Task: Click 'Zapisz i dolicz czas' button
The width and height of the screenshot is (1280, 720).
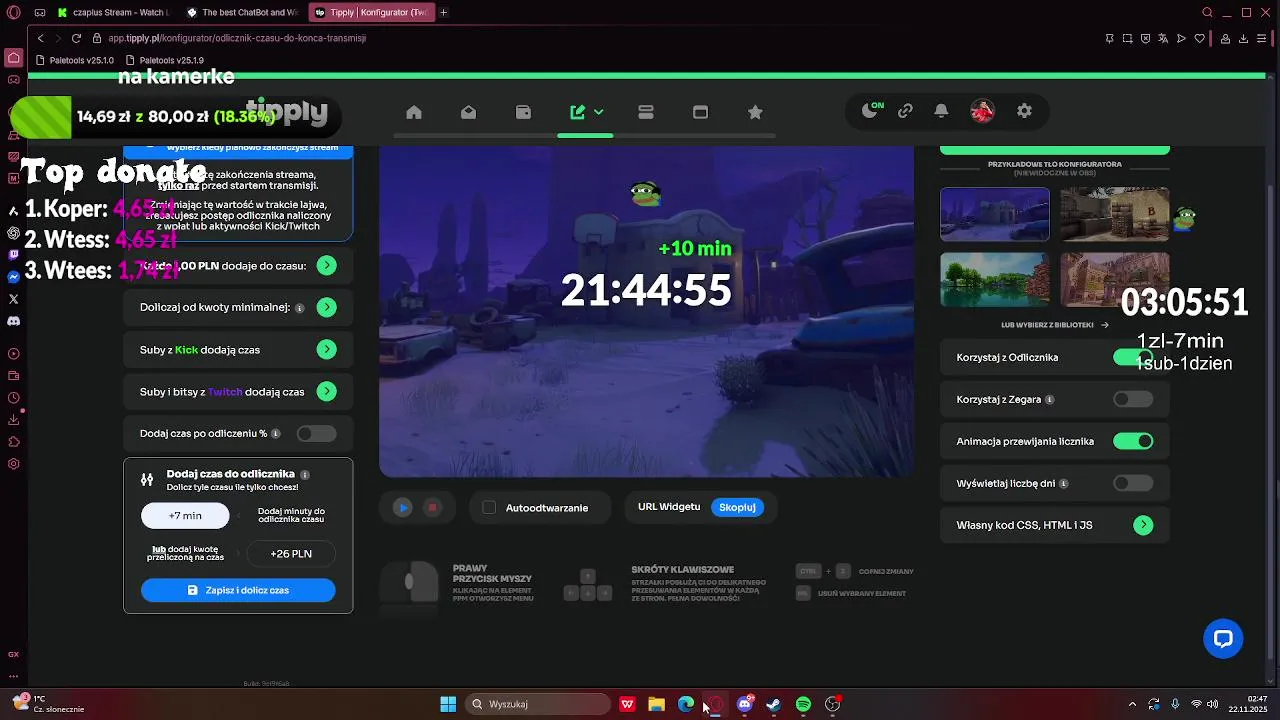Action: click(x=238, y=590)
